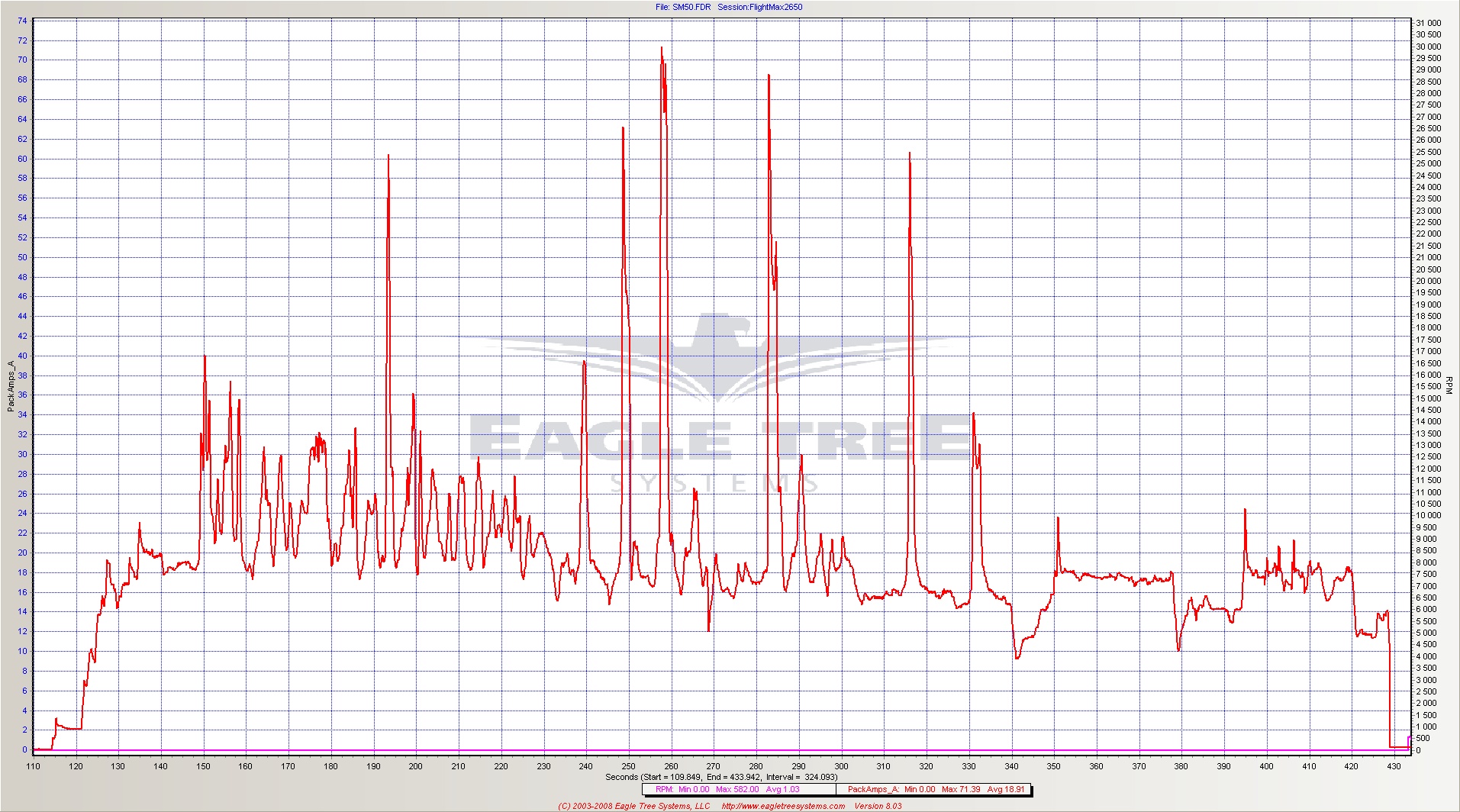Click the 150 seconds tick label
This screenshot has height=812, width=1460.
[203, 766]
